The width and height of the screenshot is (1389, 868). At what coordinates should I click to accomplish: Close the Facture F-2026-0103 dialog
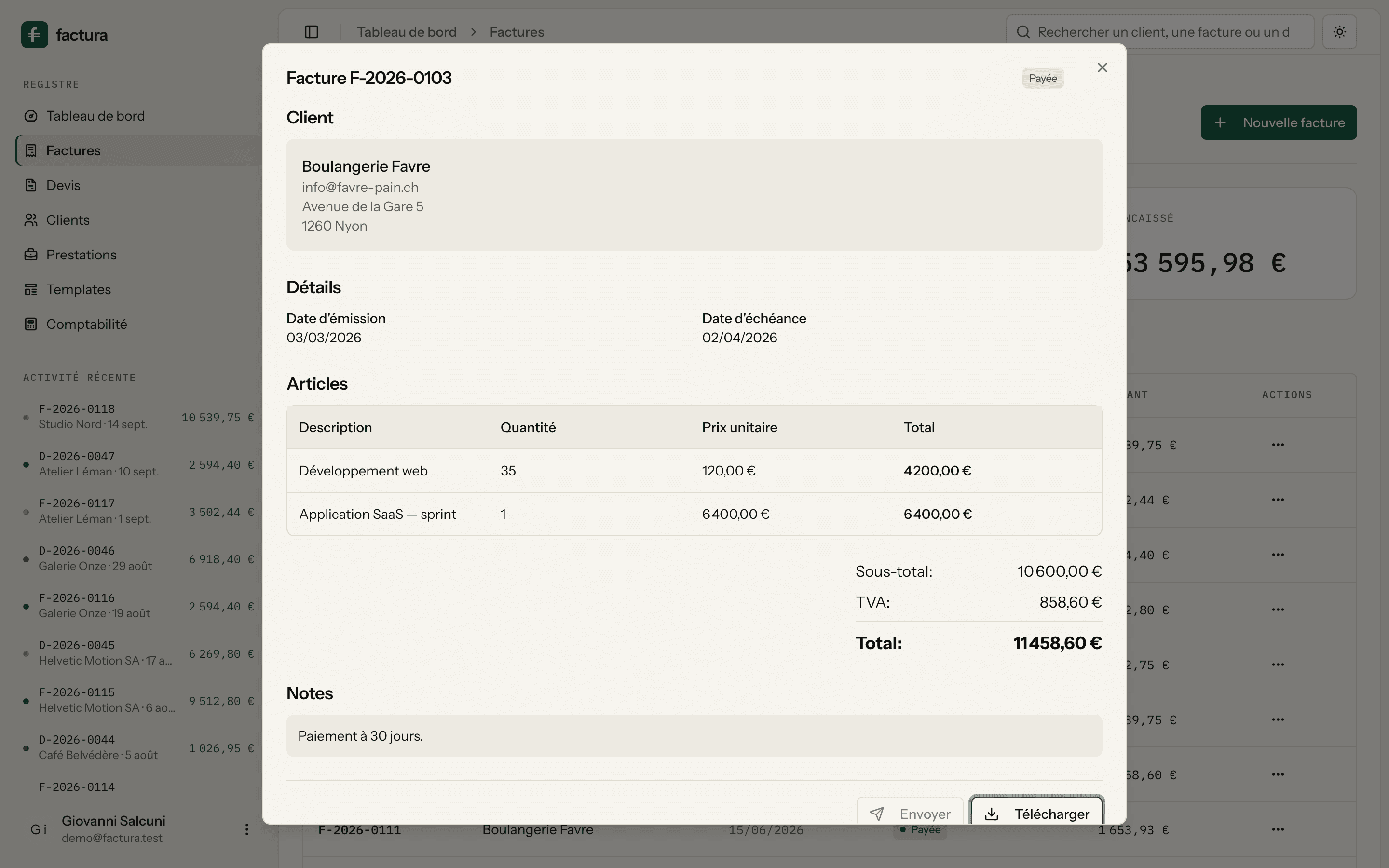click(1102, 68)
